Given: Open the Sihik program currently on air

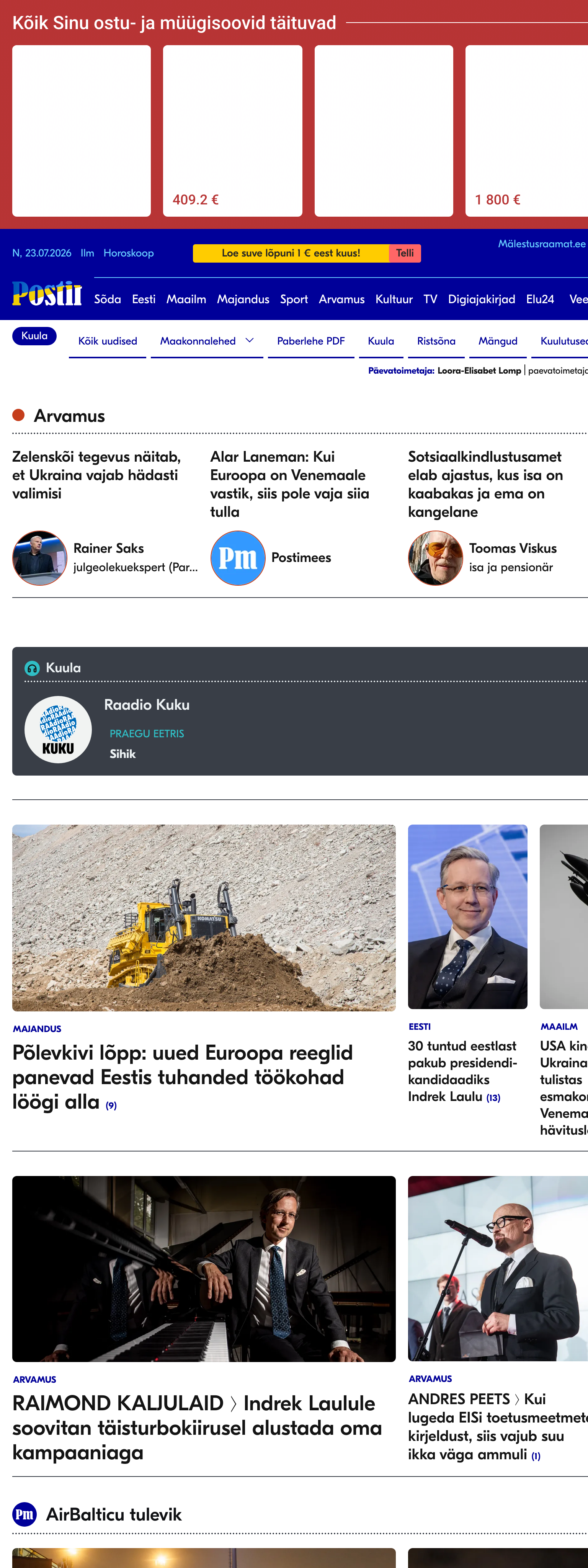Looking at the screenshot, I should coord(122,753).
